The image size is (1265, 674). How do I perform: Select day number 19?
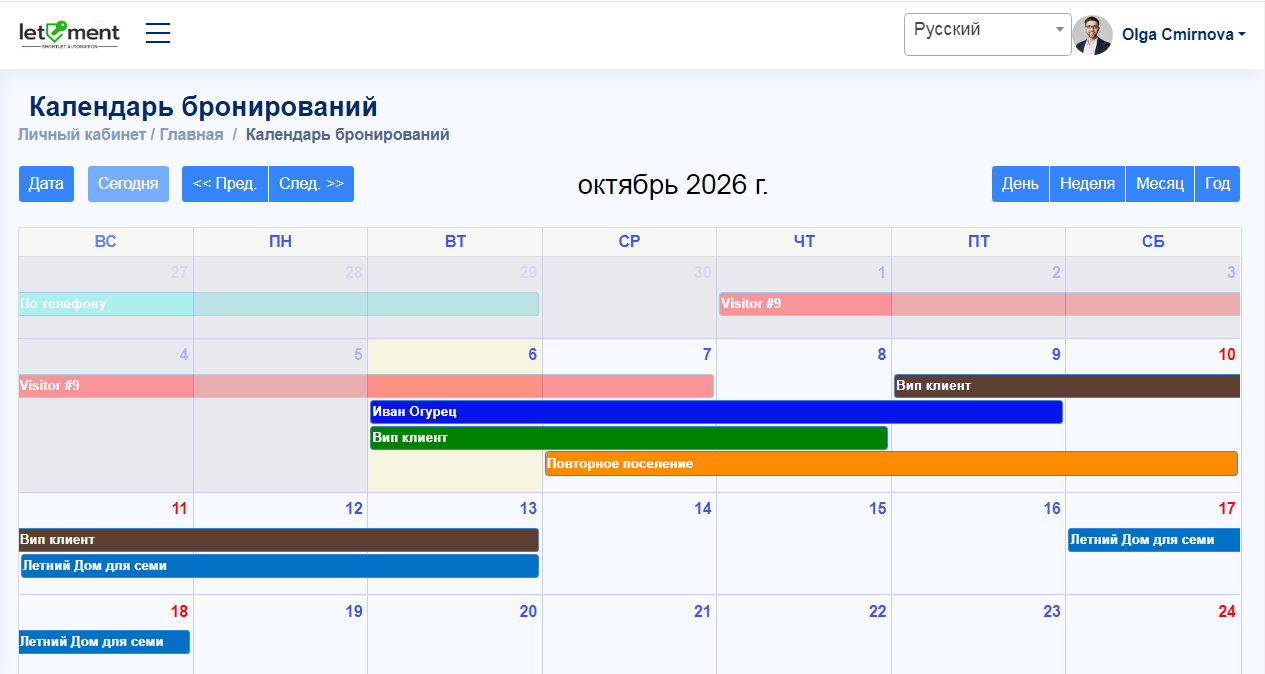coord(354,612)
